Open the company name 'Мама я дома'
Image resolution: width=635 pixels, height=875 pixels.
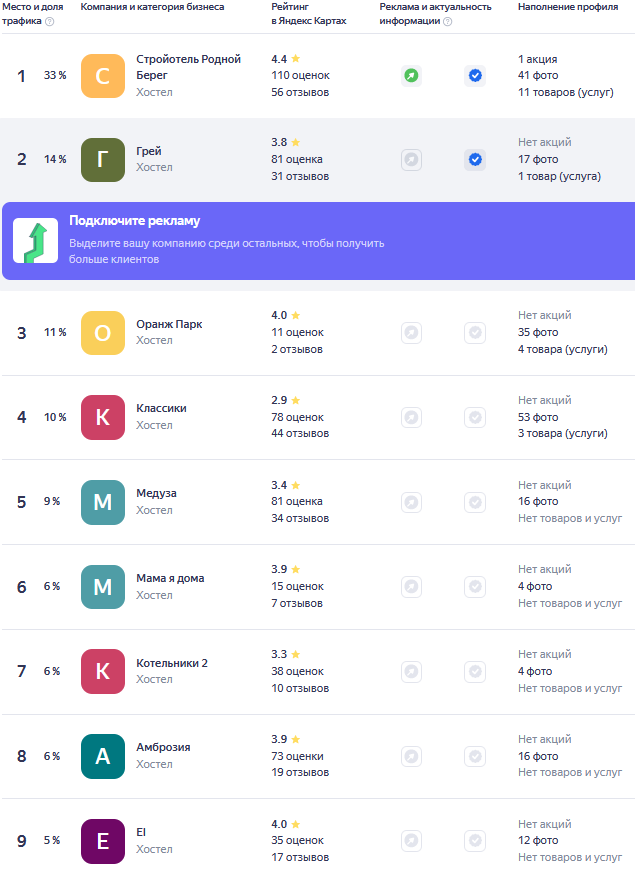click(x=170, y=578)
